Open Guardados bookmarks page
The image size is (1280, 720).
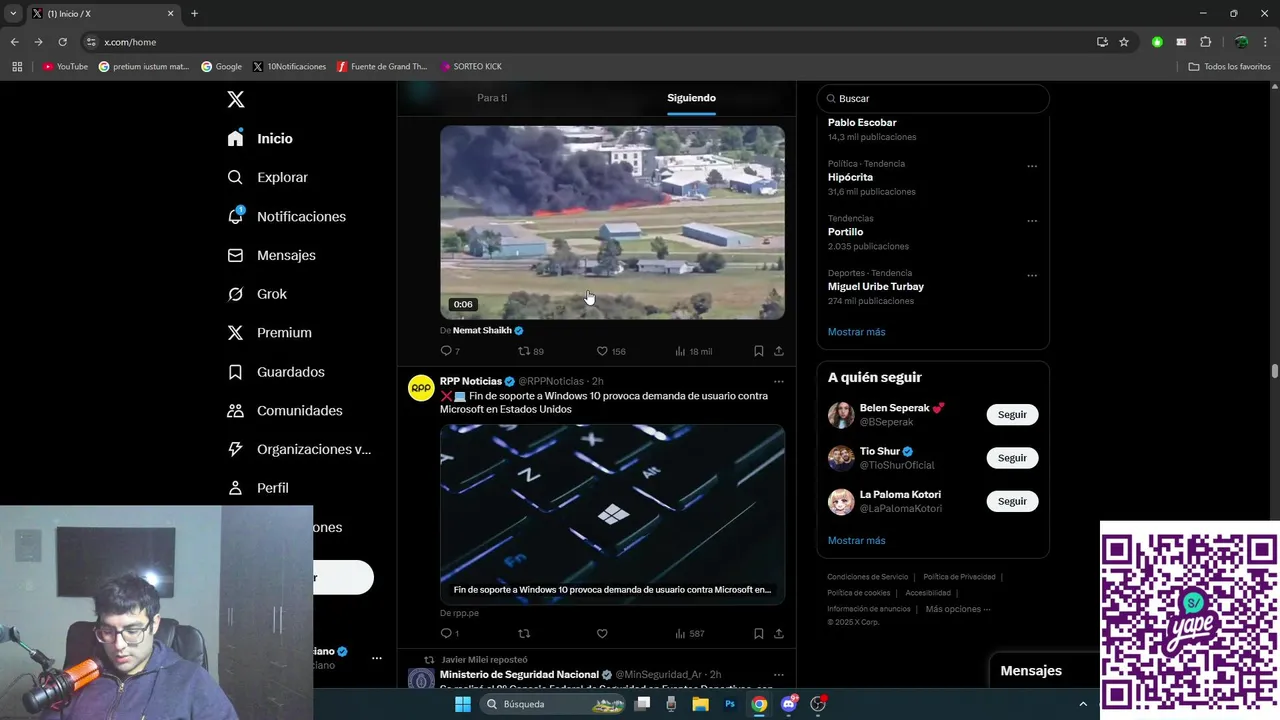tap(276, 372)
